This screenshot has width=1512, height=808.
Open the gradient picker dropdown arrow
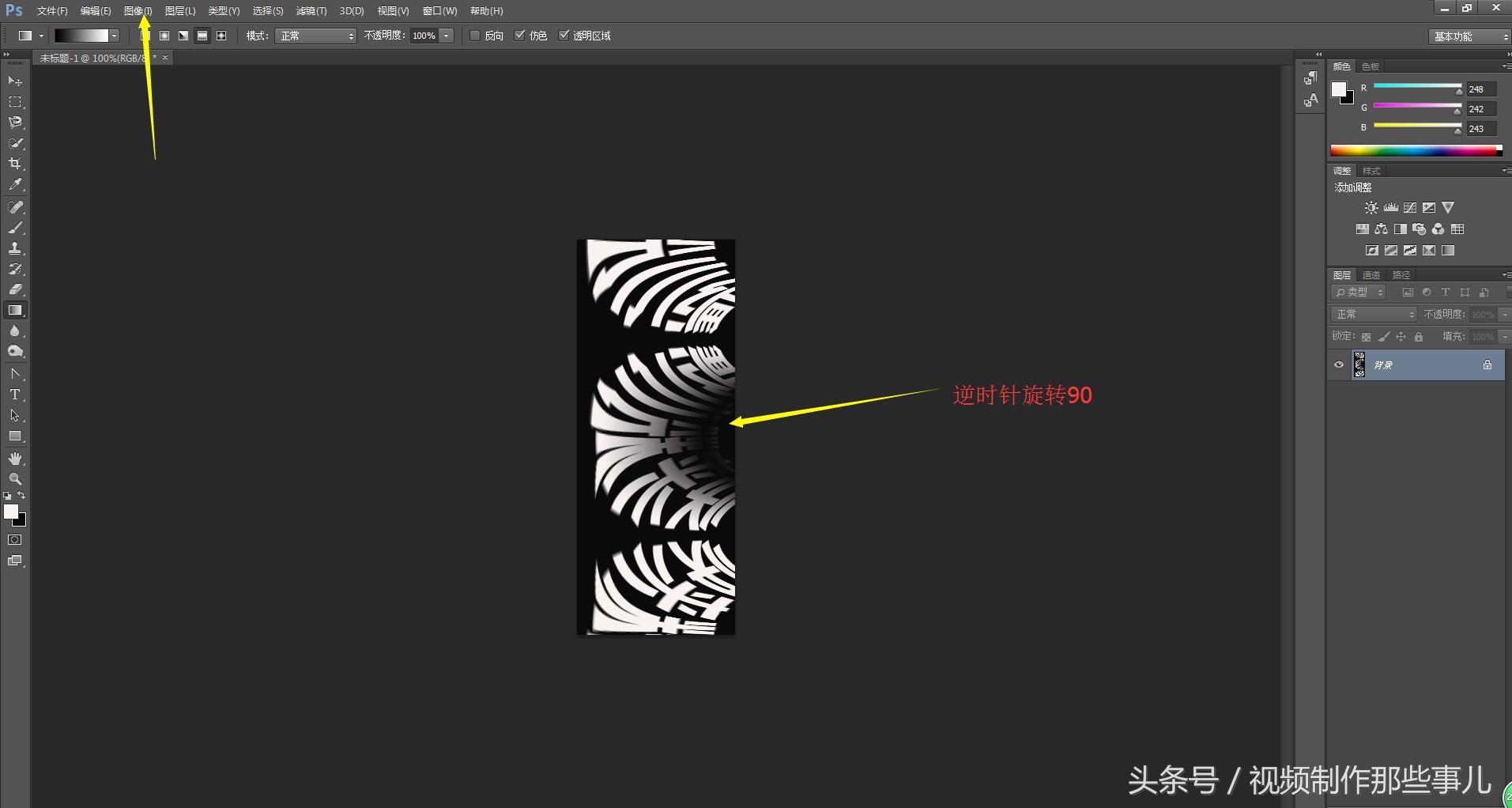[x=115, y=36]
